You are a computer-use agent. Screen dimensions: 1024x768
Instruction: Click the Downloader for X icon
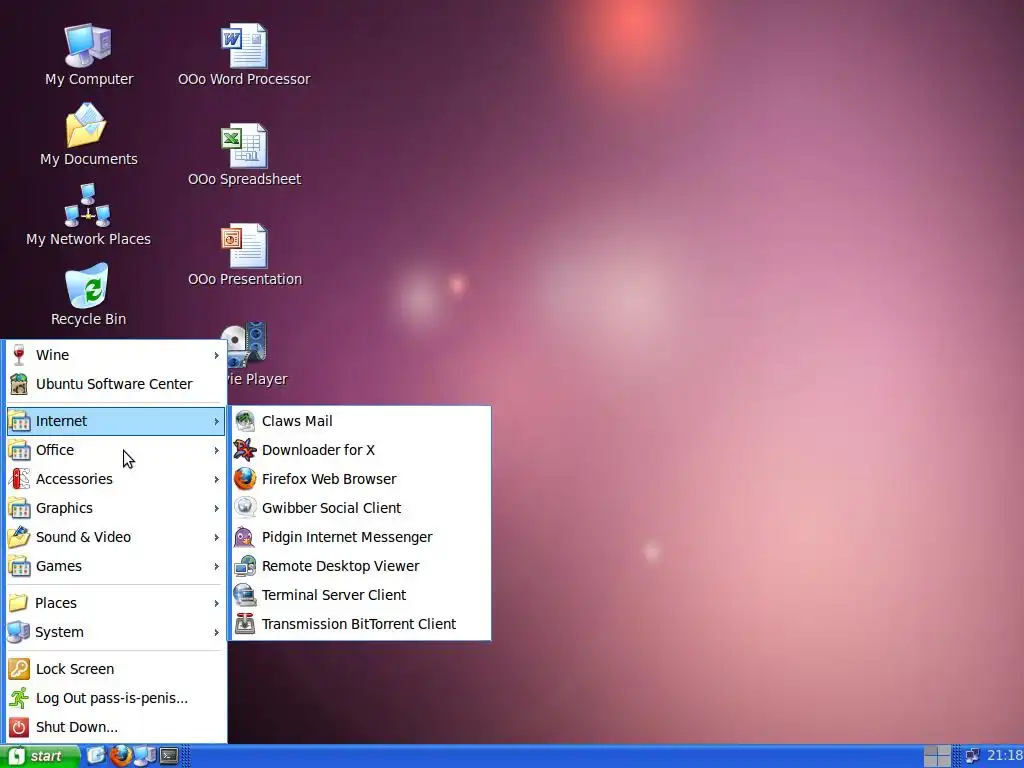click(245, 450)
